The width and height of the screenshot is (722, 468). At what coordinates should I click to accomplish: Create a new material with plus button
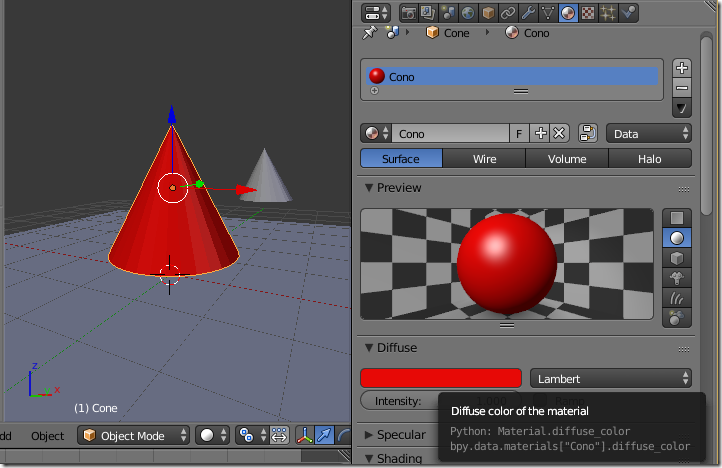[540, 134]
